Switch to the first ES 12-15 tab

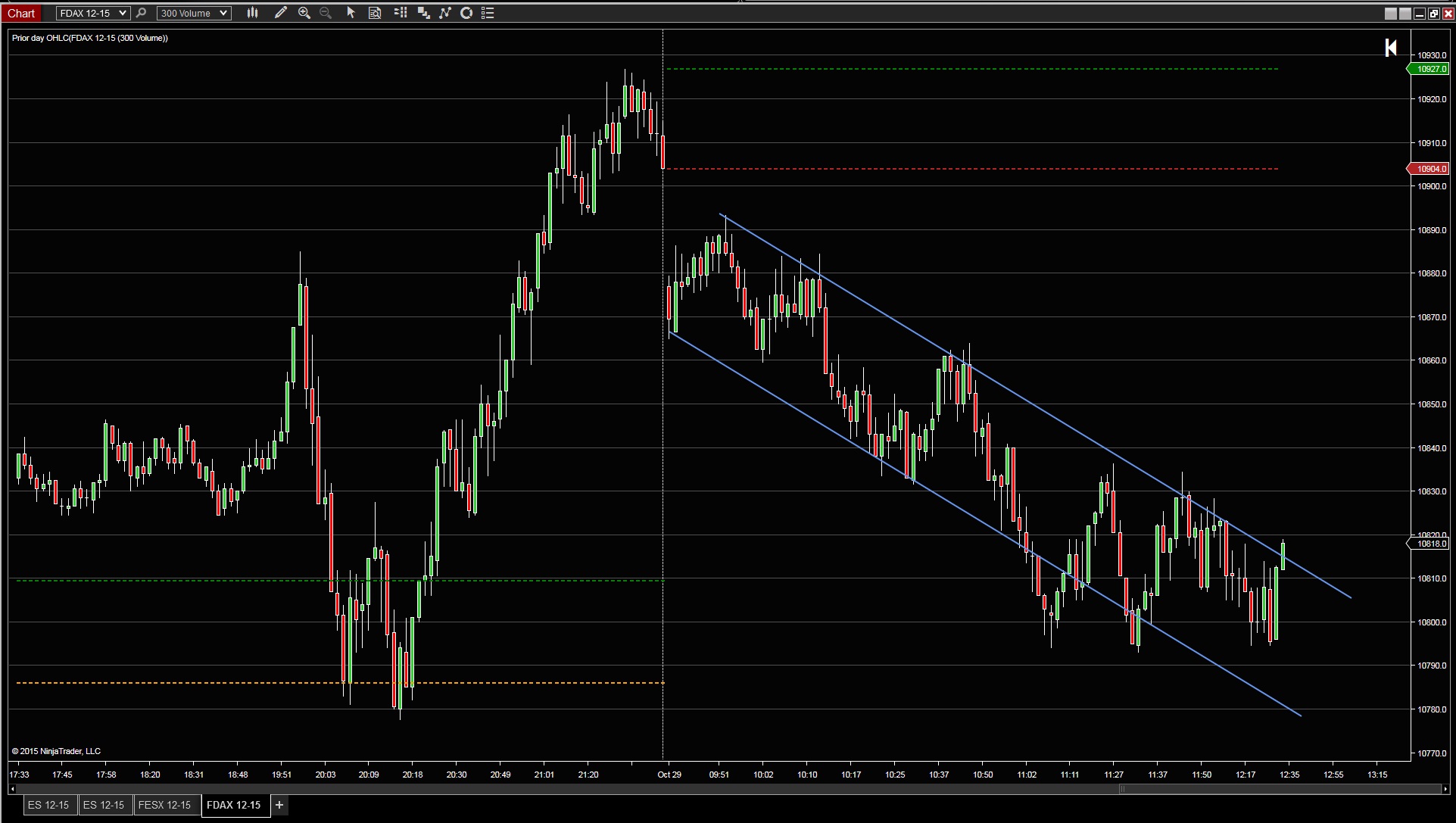pyautogui.click(x=48, y=805)
